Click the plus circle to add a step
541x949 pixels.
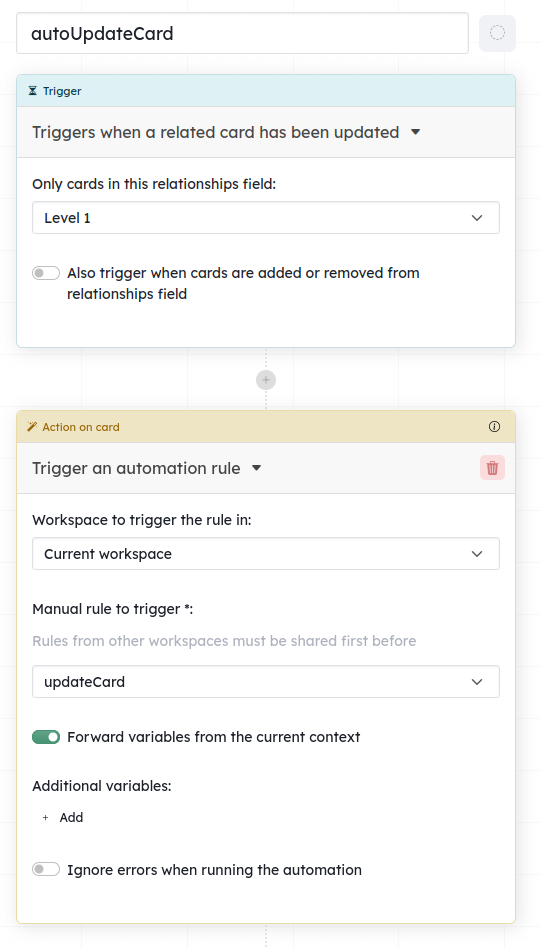[266, 379]
